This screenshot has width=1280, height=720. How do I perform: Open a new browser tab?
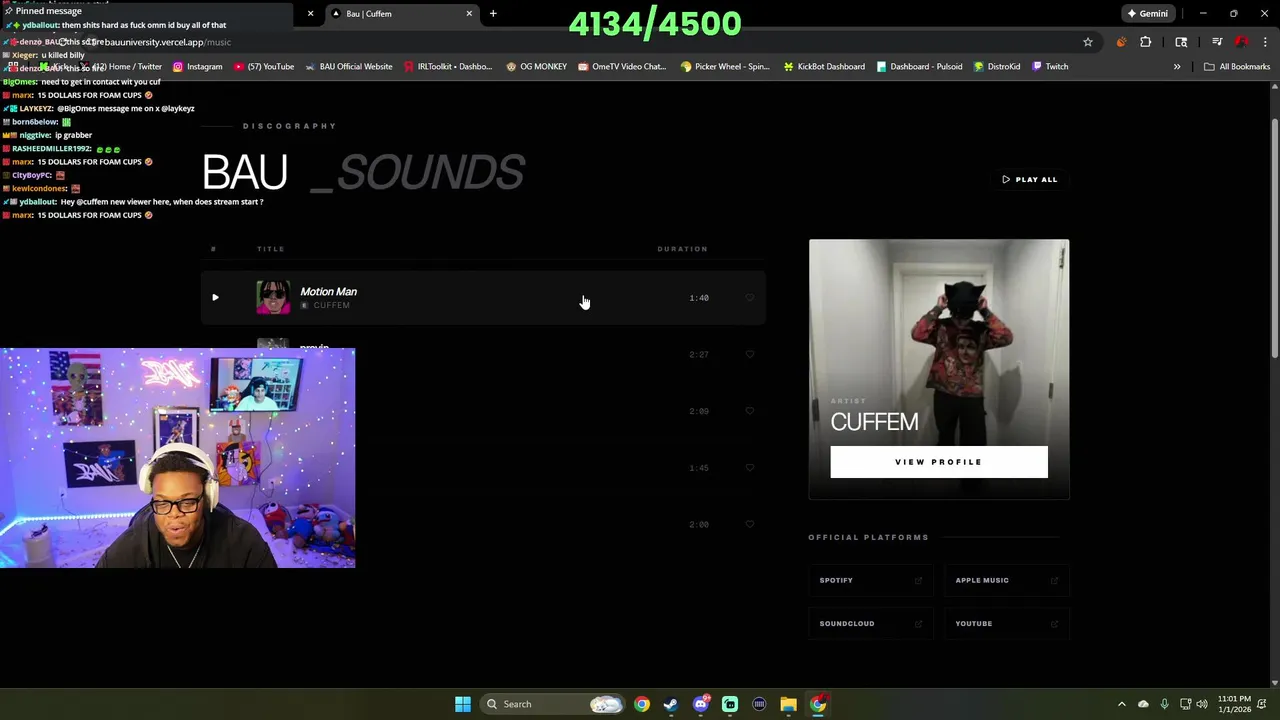[x=493, y=13]
